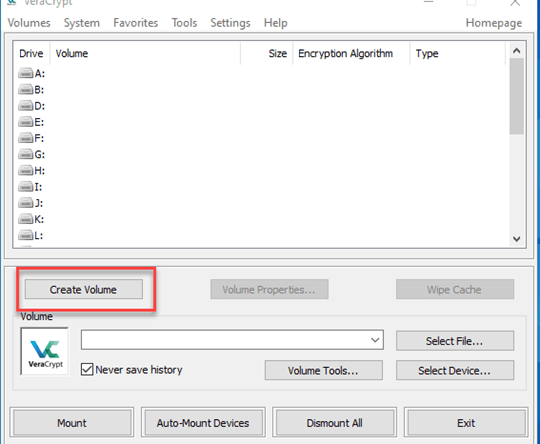
Task: Open the Homepage link
Action: (494, 23)
